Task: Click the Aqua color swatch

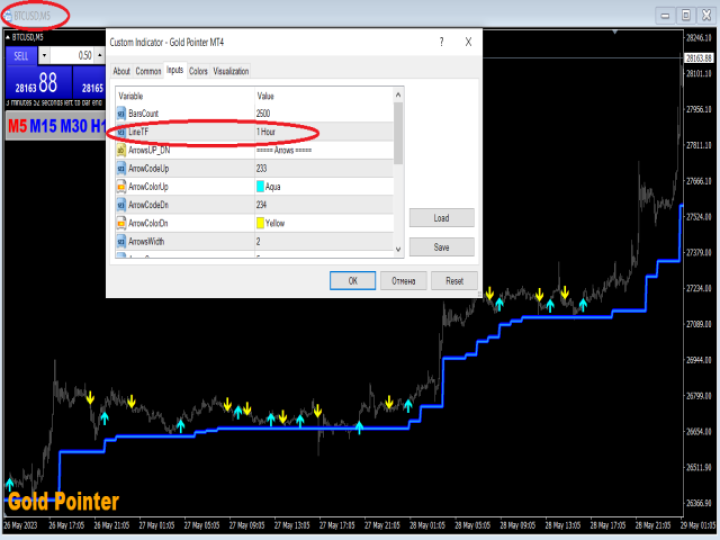Action: point(260,186)
